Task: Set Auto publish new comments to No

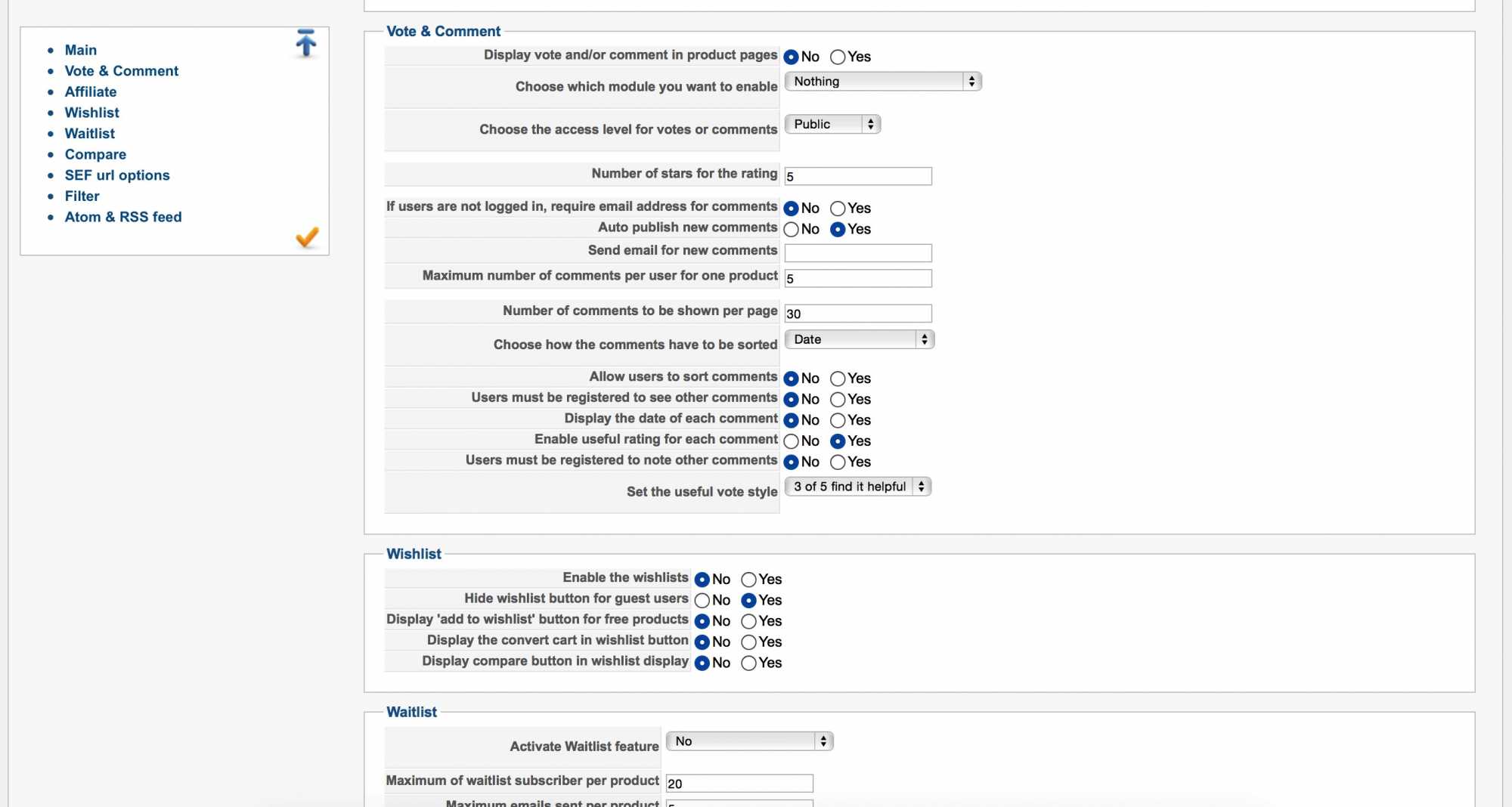Action: (x=792, y=230)
